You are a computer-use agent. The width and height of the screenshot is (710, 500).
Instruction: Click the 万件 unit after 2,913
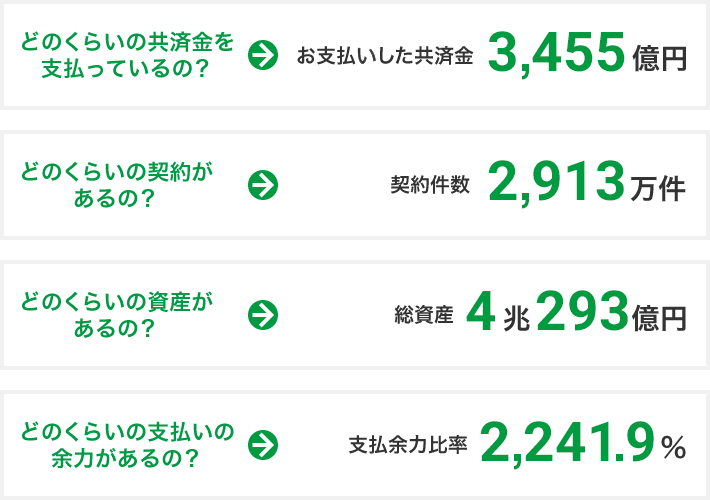click(659, 188)
